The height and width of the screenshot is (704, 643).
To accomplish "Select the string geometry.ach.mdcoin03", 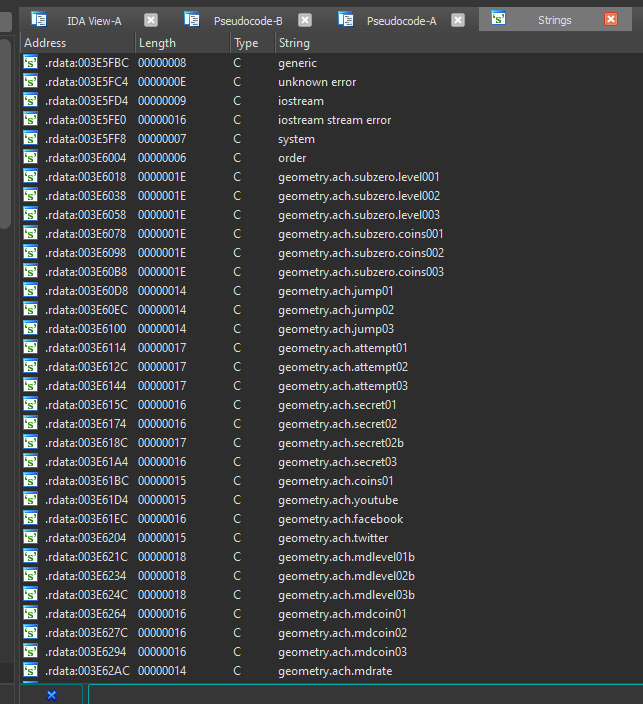I will pos(342,651).
